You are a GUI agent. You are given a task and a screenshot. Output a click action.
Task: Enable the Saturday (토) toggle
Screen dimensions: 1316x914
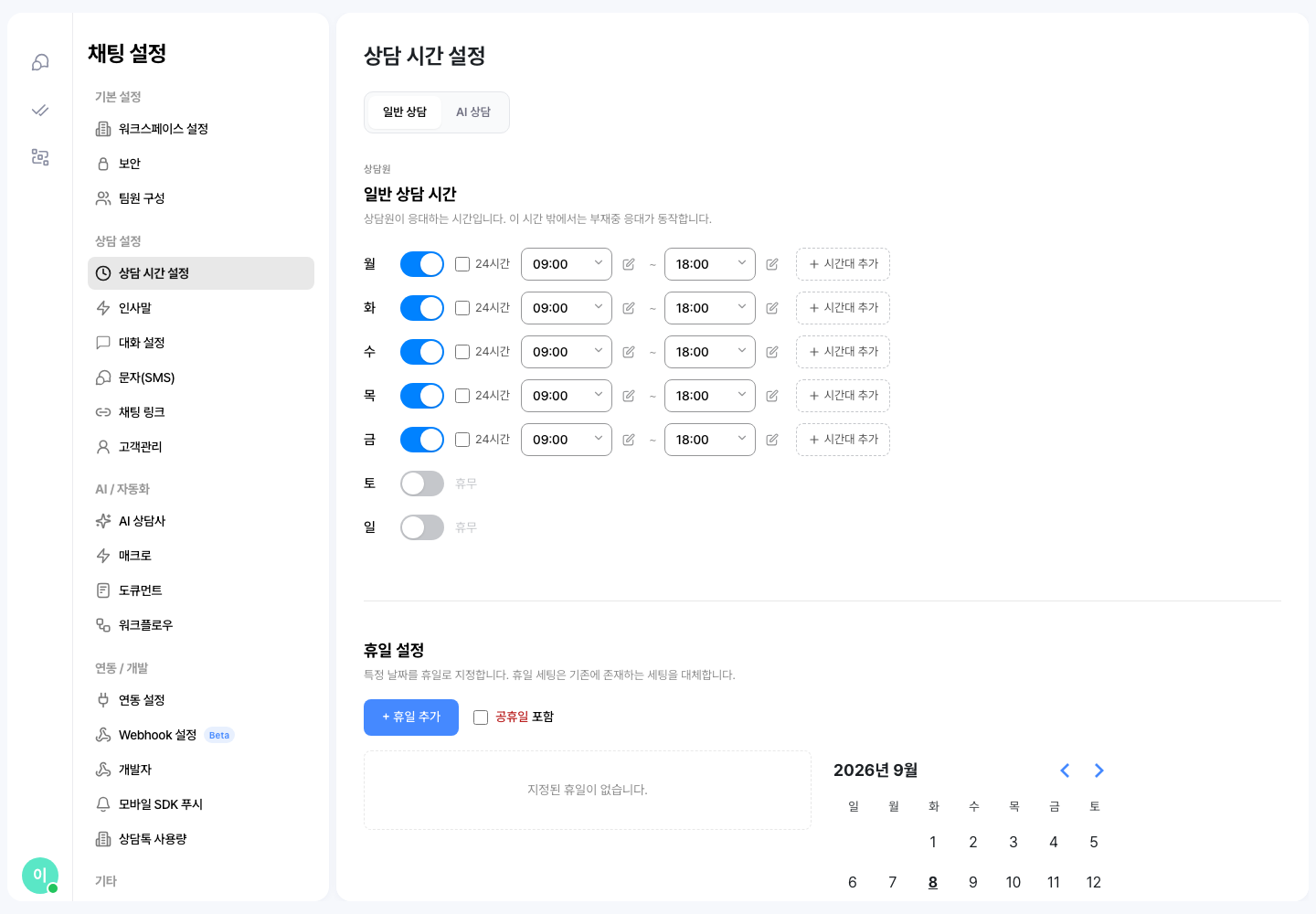pos(422,484)
